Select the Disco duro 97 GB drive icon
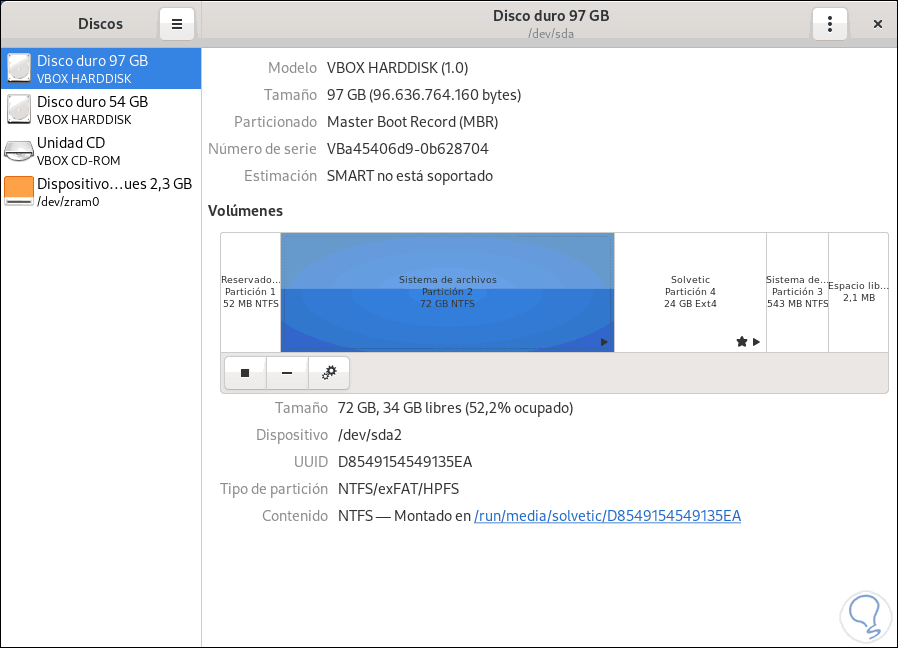Image resolution: width=898 pixels, height=648 pixels. pyautogui.click(x=19, y=68)
